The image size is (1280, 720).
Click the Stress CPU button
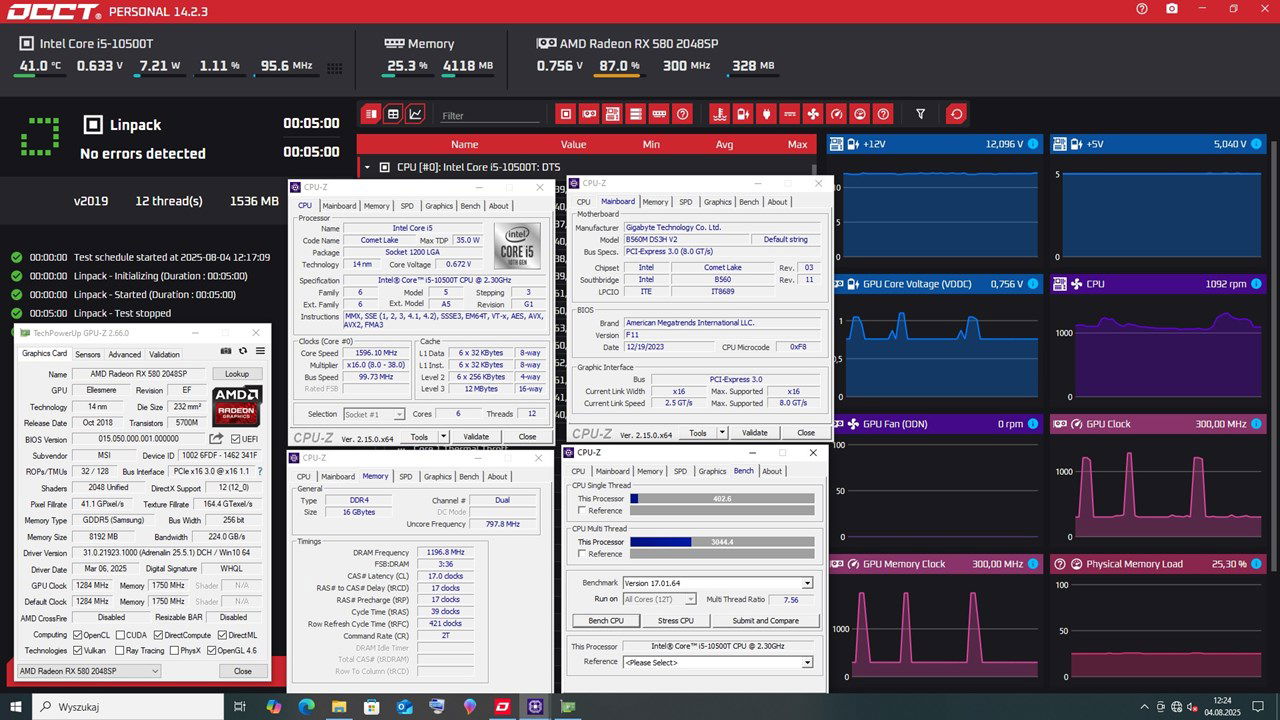pos(675,621)
